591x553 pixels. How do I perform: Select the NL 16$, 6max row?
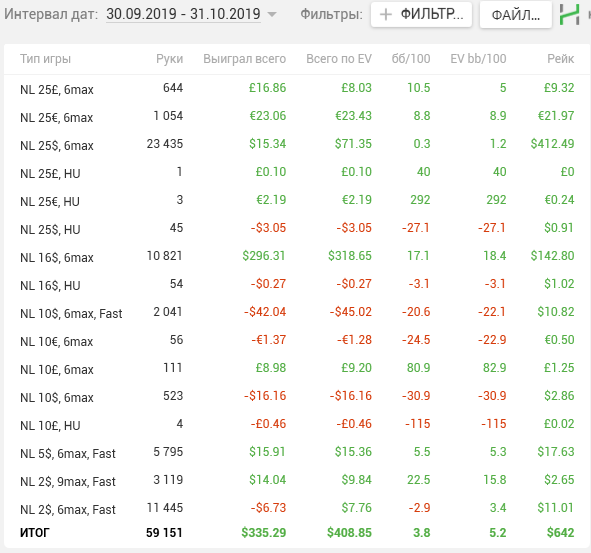tap(296, 256)
